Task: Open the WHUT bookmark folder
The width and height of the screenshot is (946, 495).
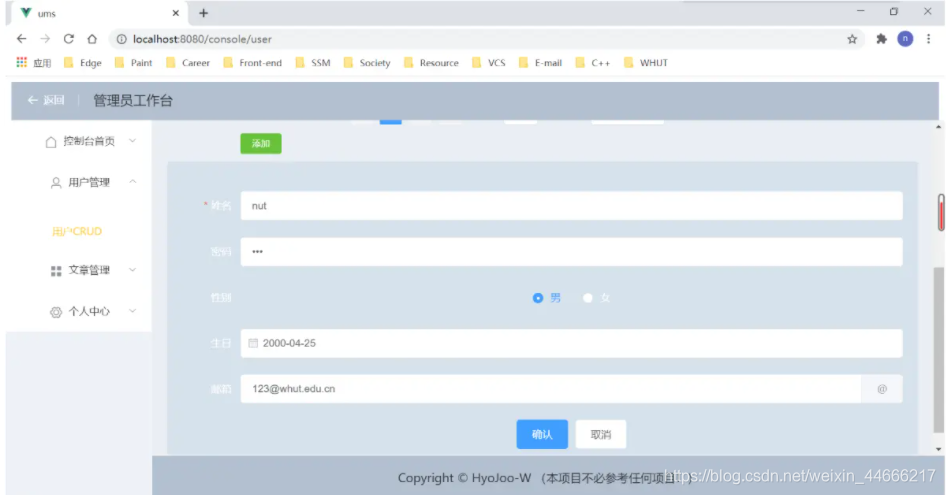Action: click(x=646, y=62)
